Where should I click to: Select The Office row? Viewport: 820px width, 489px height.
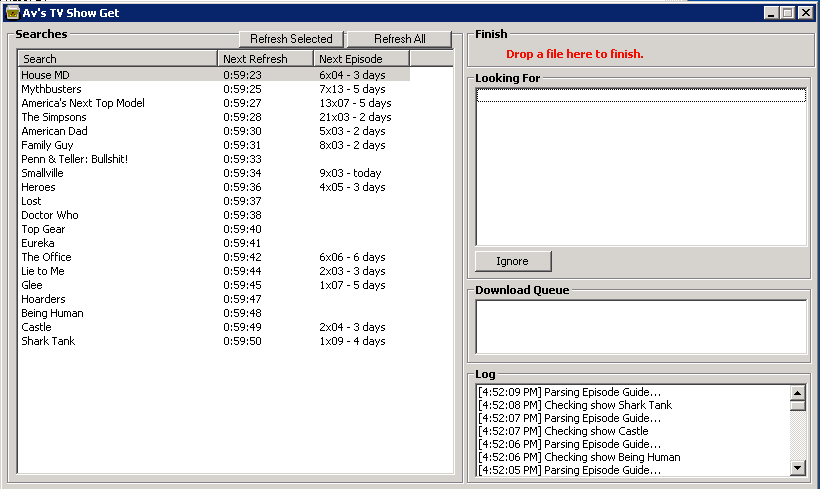214,257
